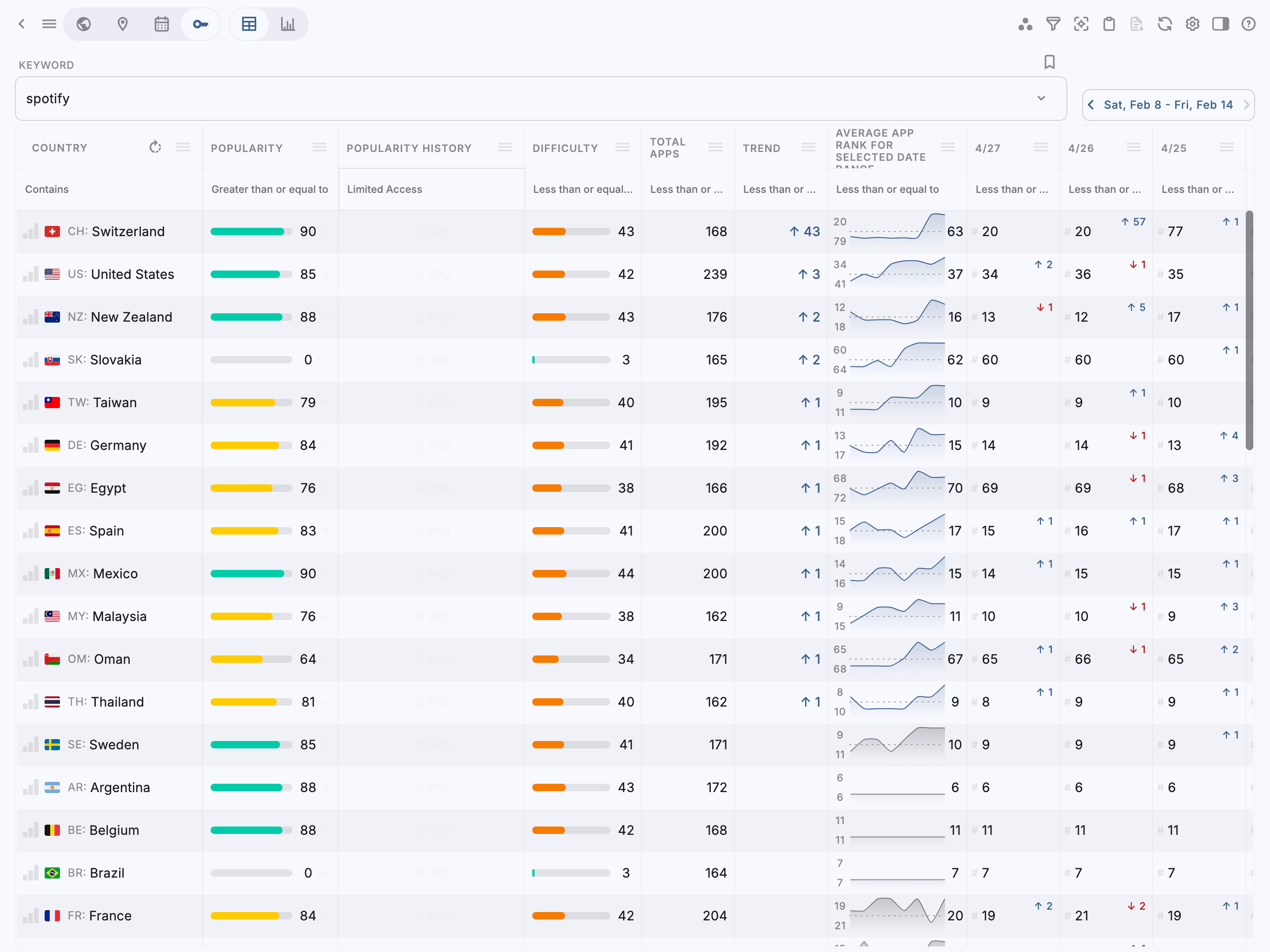1270x952 pixels.
Task: Switch to the bar chart view
Action: [x=288, y=24]
